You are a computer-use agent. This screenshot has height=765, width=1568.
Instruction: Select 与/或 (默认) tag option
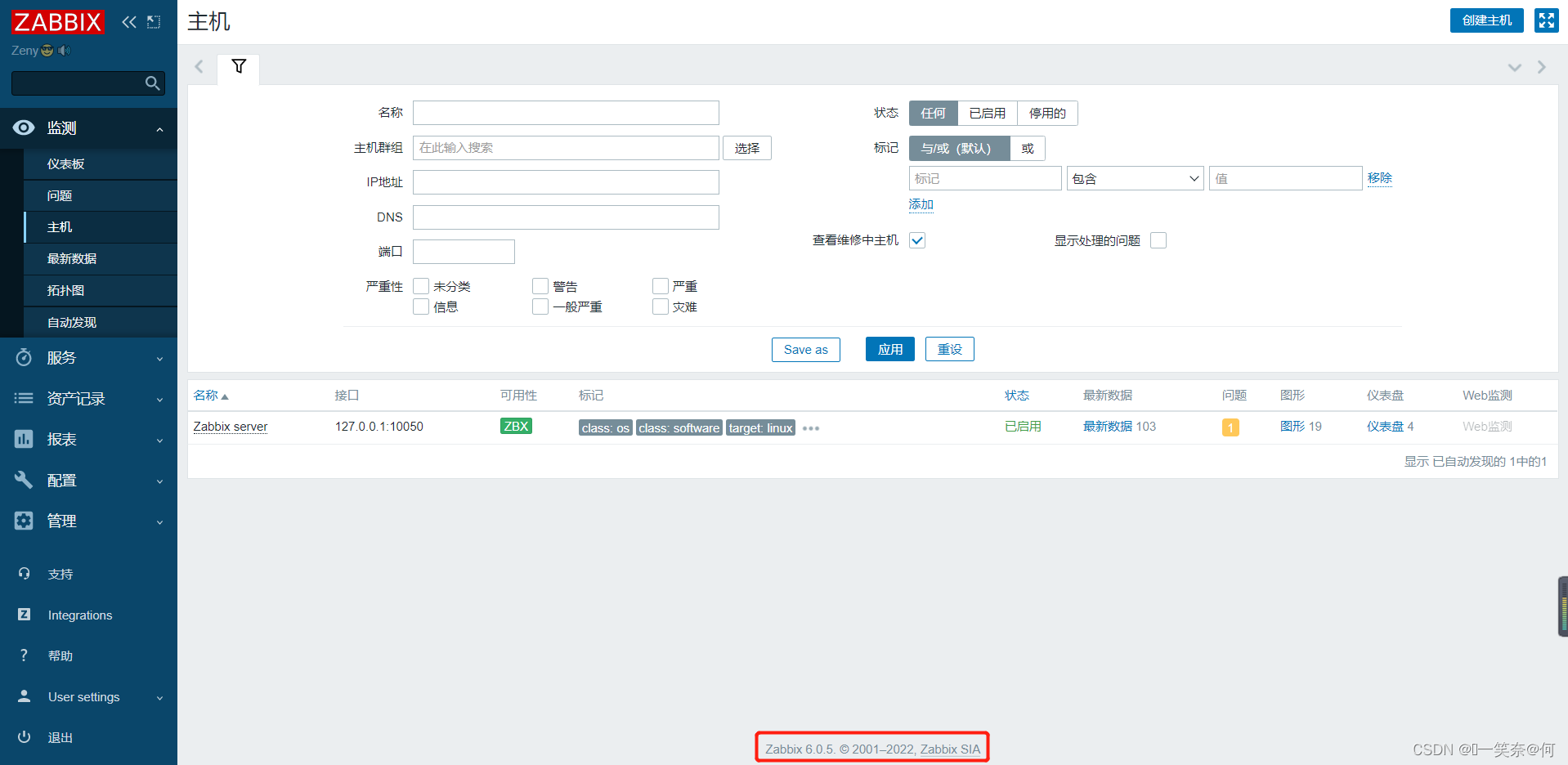[960, 149]
